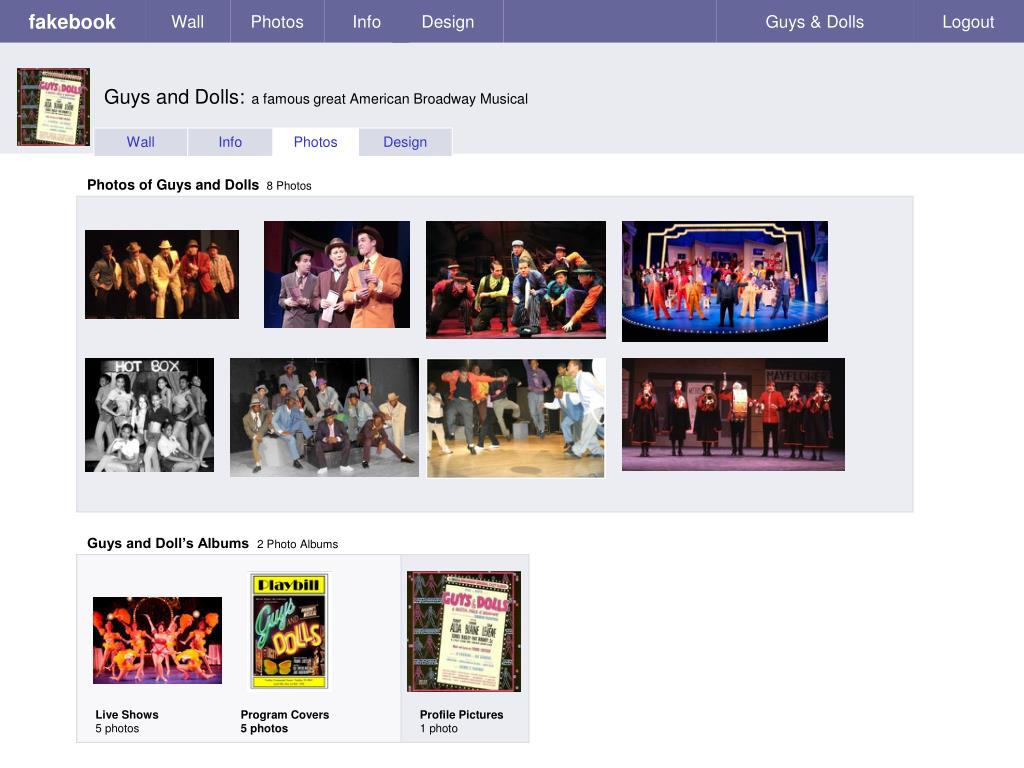The height and width of the screenshot is (768, 1024).
Task: Open the Playbill Program Covers album thumbnail
Action: [x=289, y=631]
